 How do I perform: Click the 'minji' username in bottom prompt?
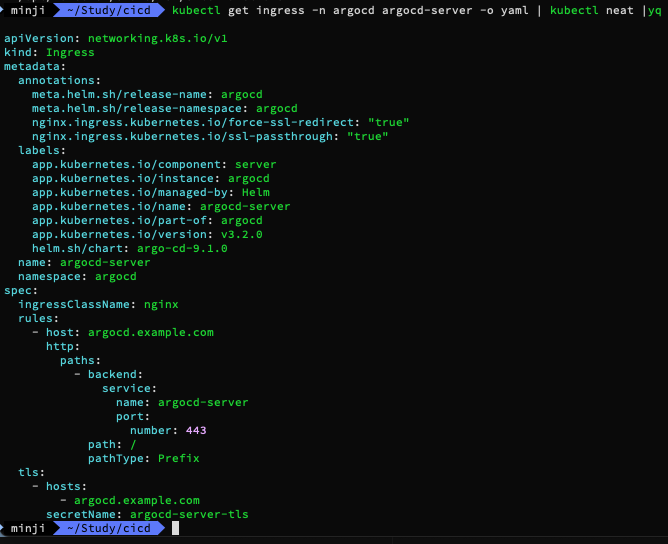pos(28,528)
